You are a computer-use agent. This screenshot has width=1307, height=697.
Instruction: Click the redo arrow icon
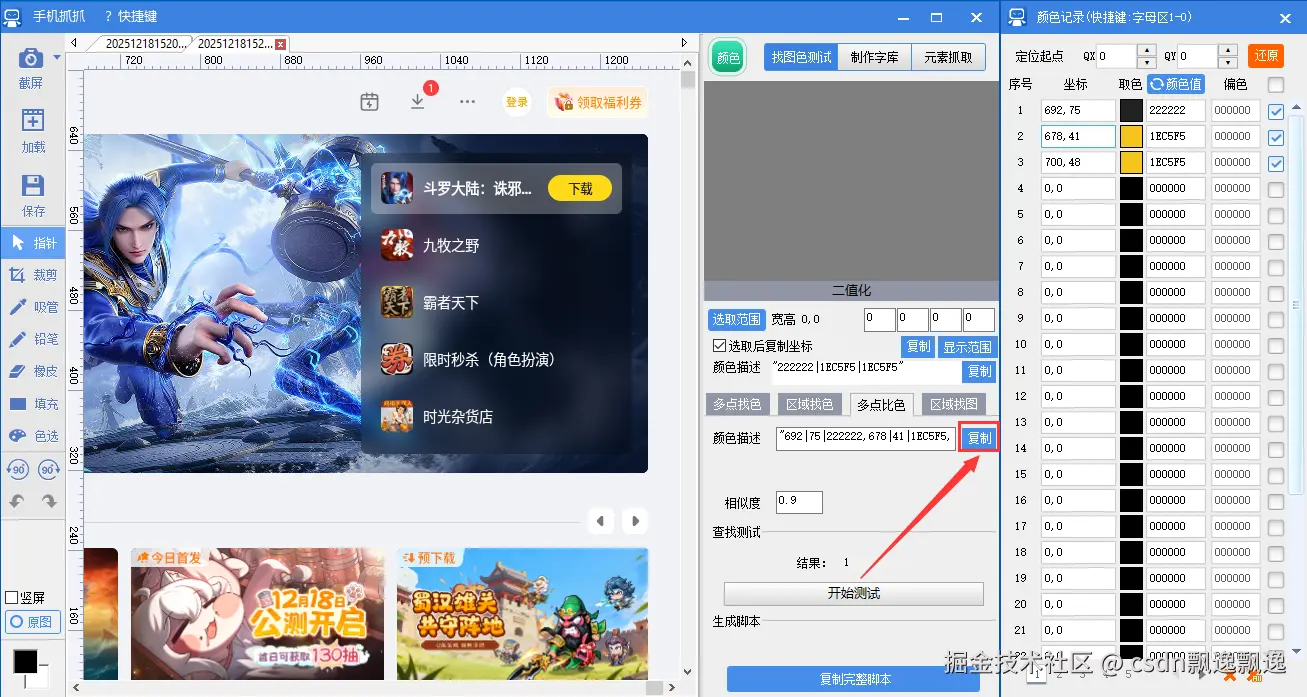pos(49,501)
